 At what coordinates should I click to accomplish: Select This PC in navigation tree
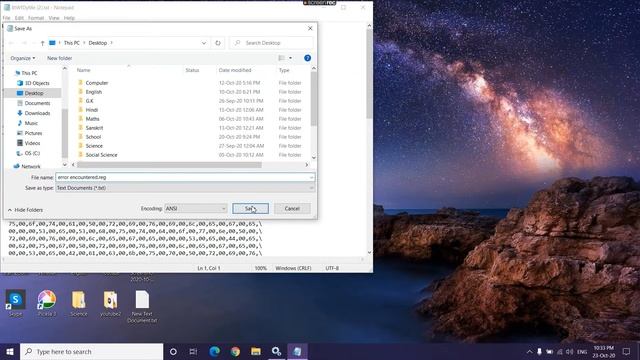coord(29,73)
